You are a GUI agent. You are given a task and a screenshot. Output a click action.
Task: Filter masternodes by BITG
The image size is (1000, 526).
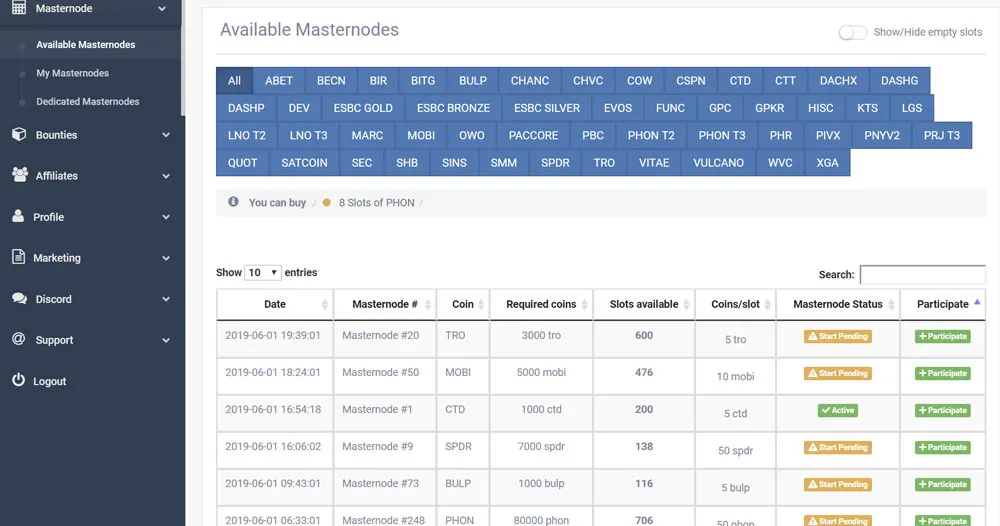click(423, 80)
